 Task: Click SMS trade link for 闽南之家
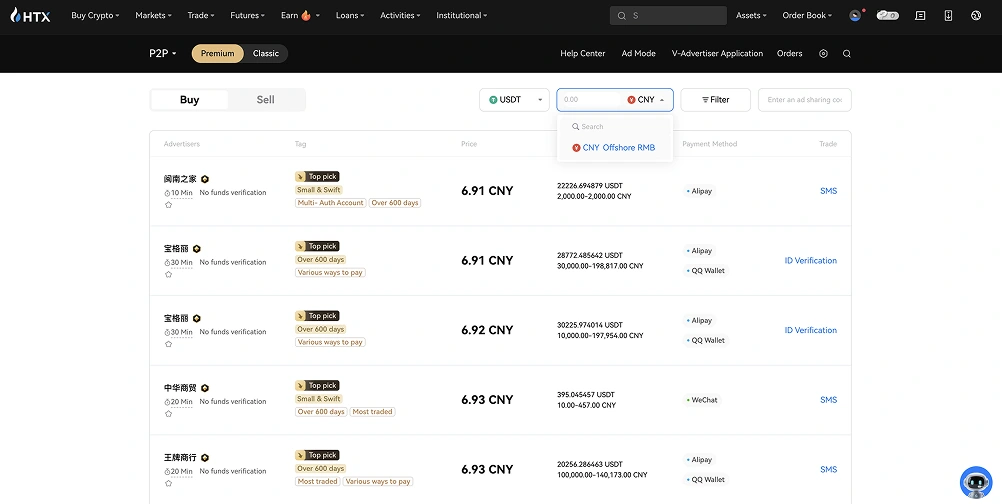click(x=828, y=191)
